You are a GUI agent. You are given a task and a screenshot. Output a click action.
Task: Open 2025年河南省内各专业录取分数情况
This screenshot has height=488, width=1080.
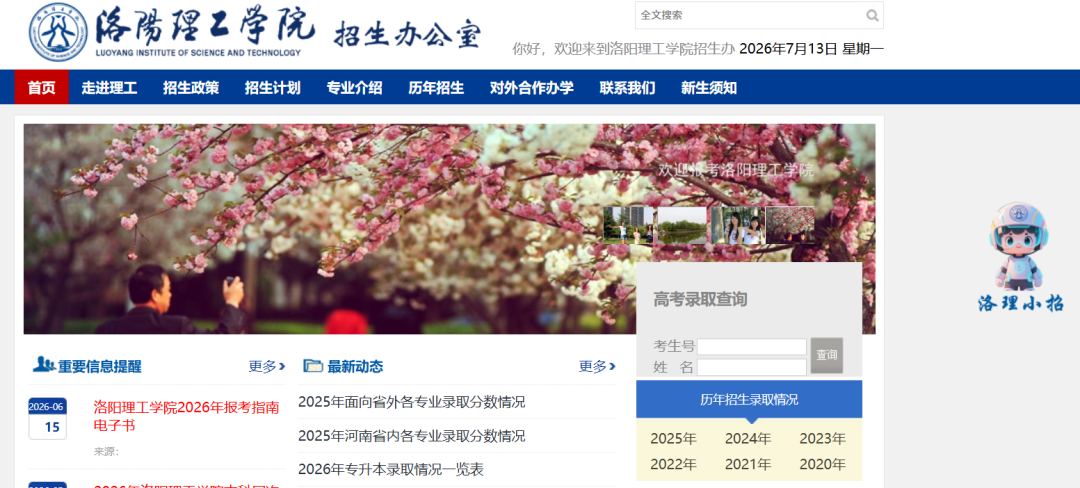[x=412, y=436]
